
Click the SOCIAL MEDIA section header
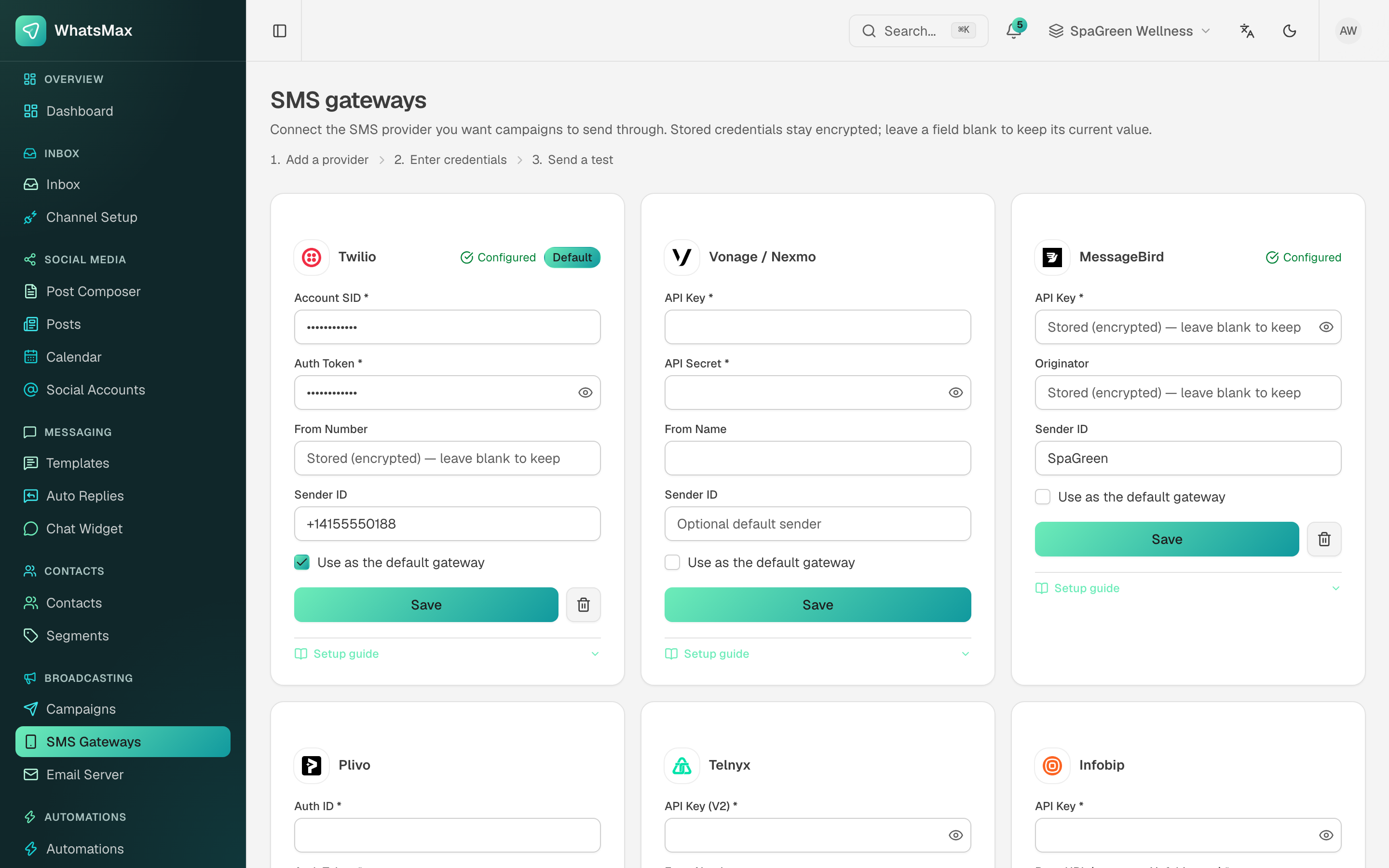pos(75,259)
